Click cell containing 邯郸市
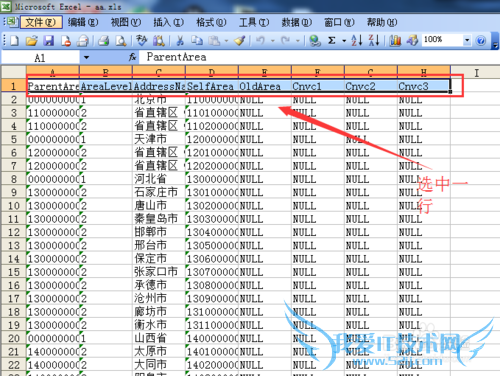The image size is (500, 376). coord(159,232)
